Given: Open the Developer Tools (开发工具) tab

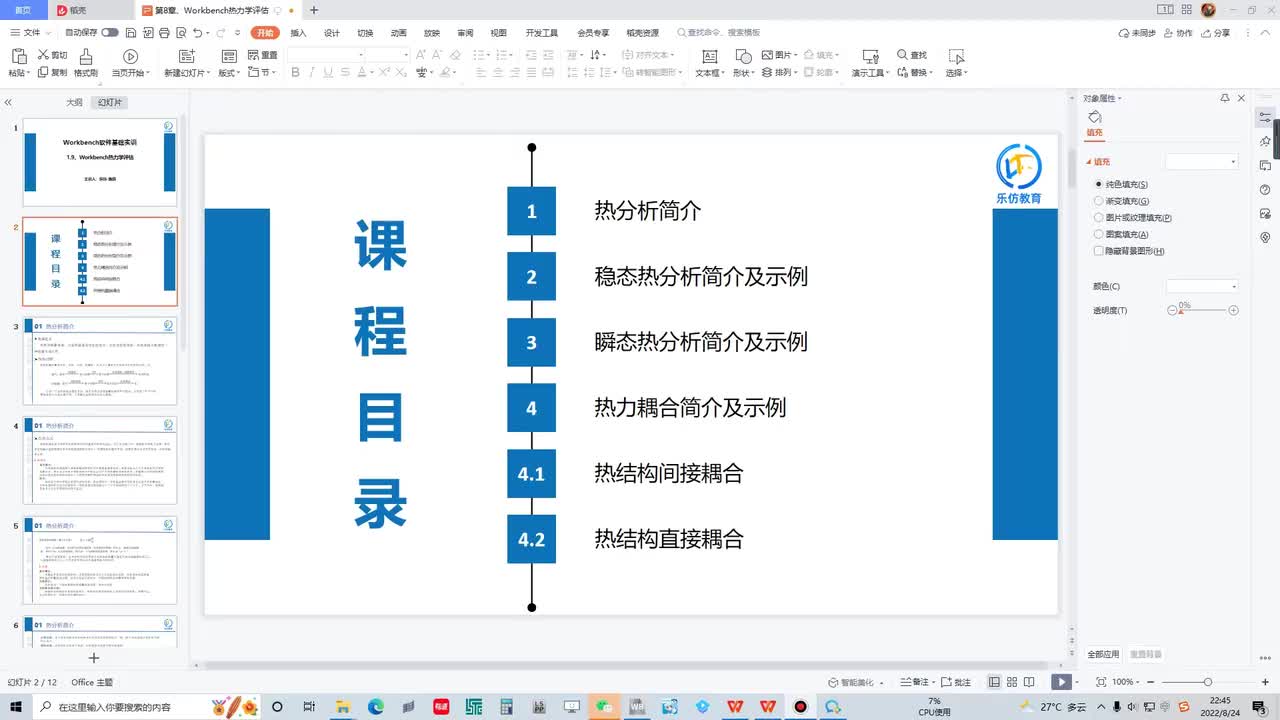Looking at the screenshot, I should point(541,33).
